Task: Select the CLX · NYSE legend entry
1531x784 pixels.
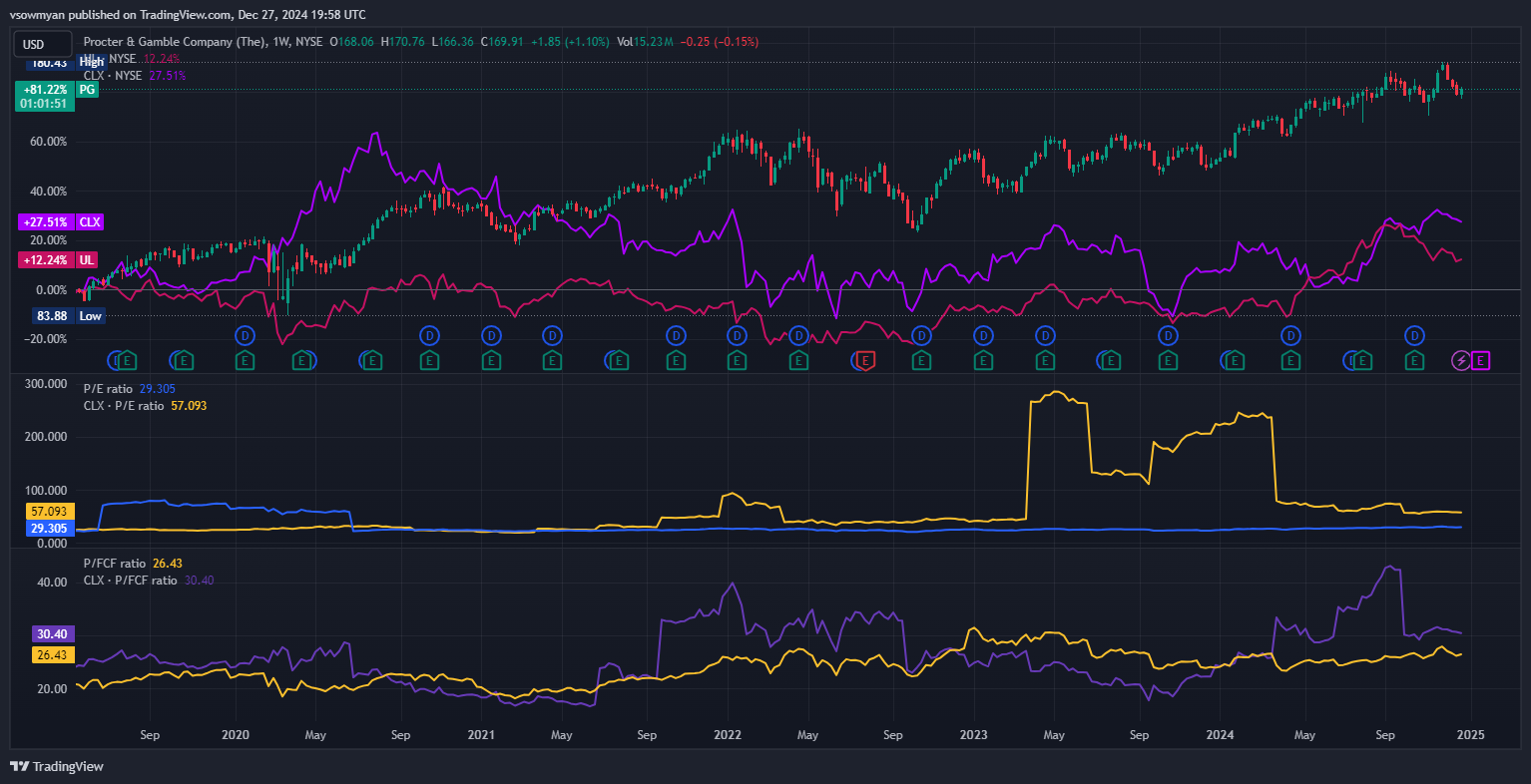Action: pyautogui.click(x=113, y=76)
